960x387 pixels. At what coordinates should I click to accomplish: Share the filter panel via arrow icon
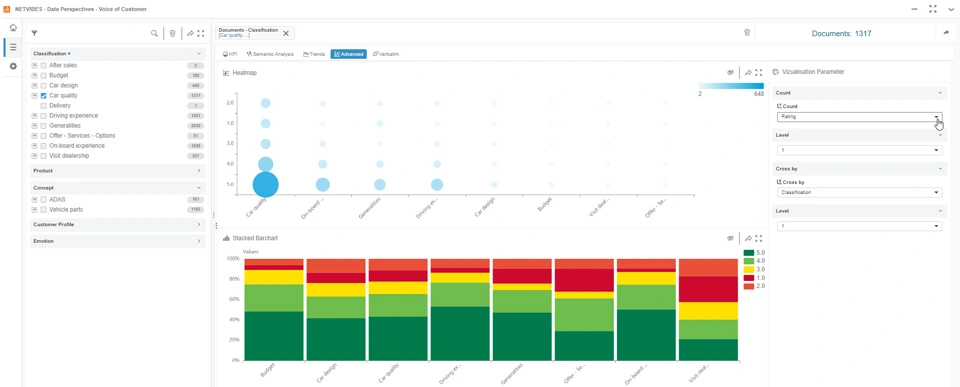190,34
